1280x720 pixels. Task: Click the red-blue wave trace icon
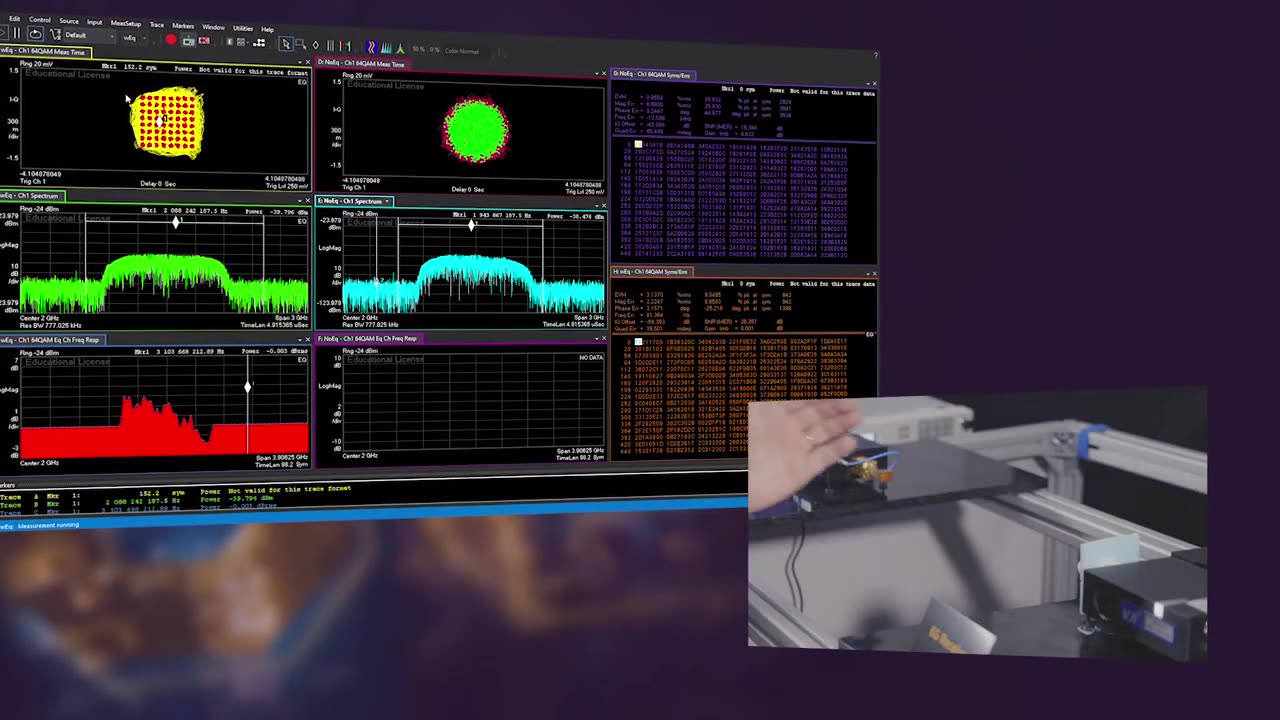click(x=371, y=47)
